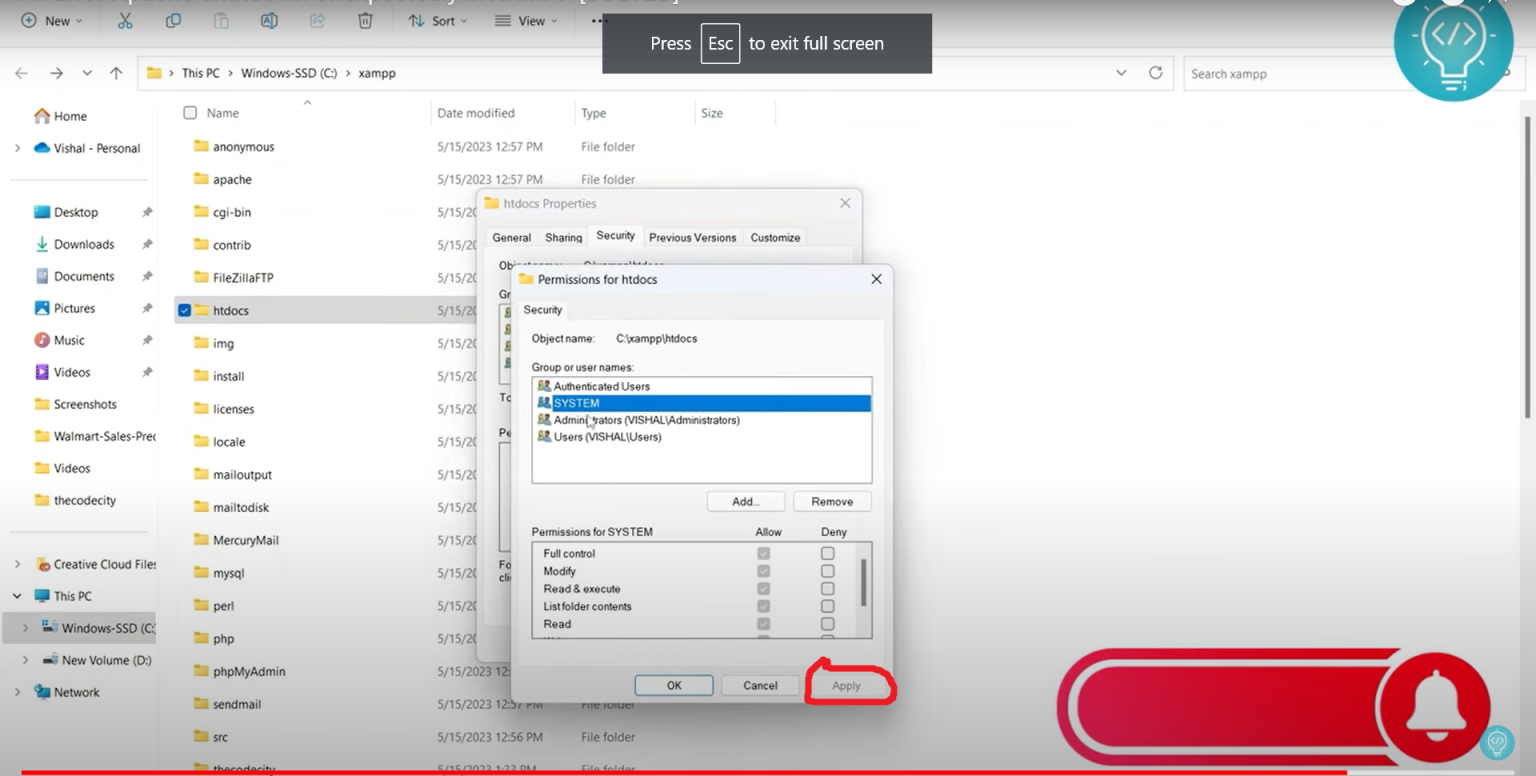Screen dimensions: 1536x776
Task: Uncheck the htdocs folder selection checkbox
Action: [x=184, y=311]
